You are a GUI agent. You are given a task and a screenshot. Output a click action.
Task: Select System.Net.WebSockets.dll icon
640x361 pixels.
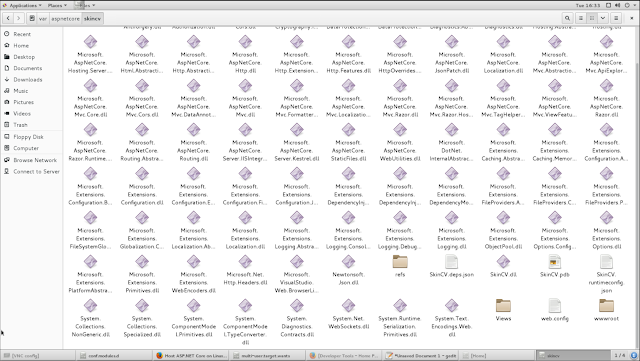[x=349, y=305]
